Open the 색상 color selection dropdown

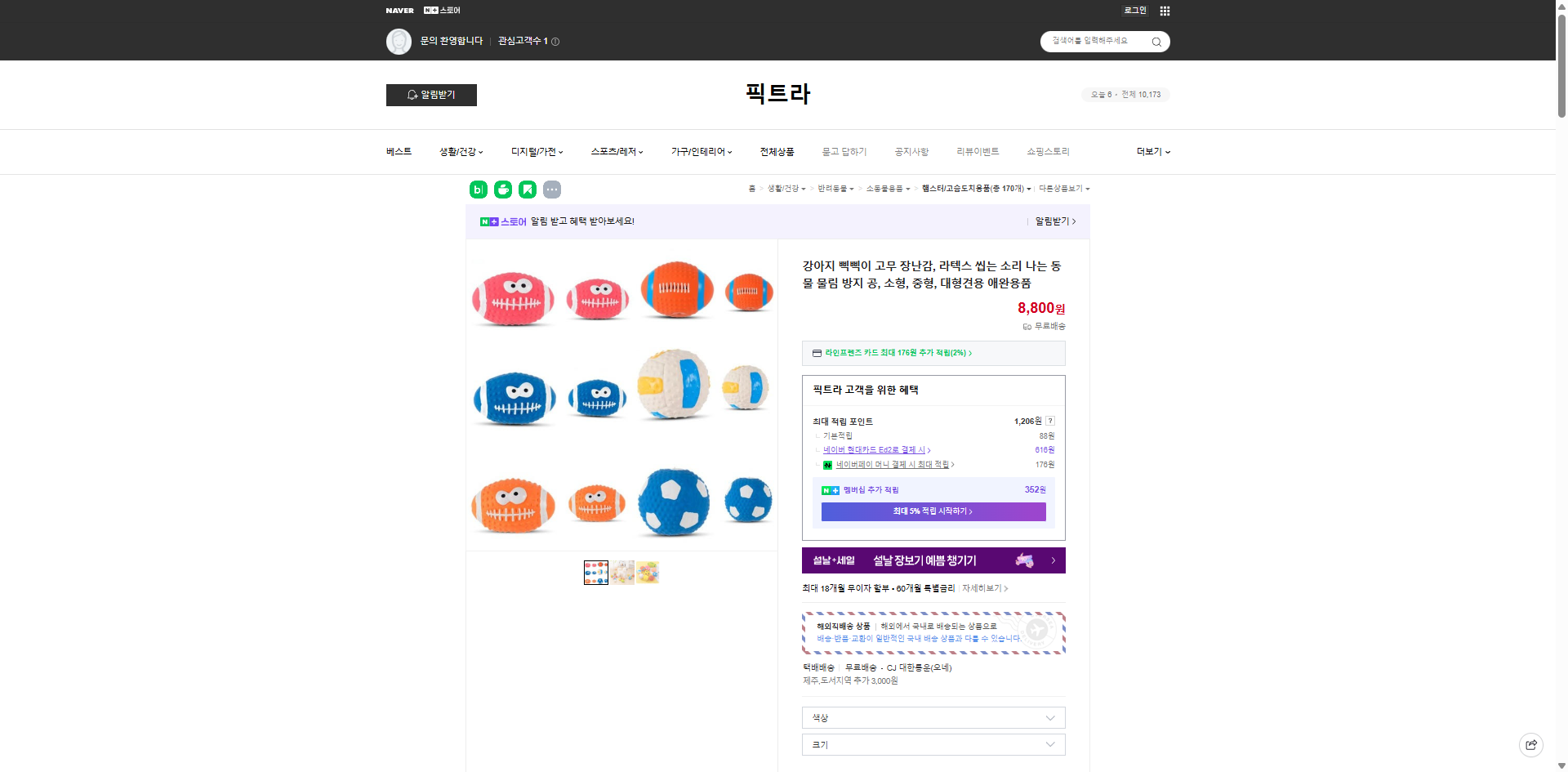click(x=933, y=717)
